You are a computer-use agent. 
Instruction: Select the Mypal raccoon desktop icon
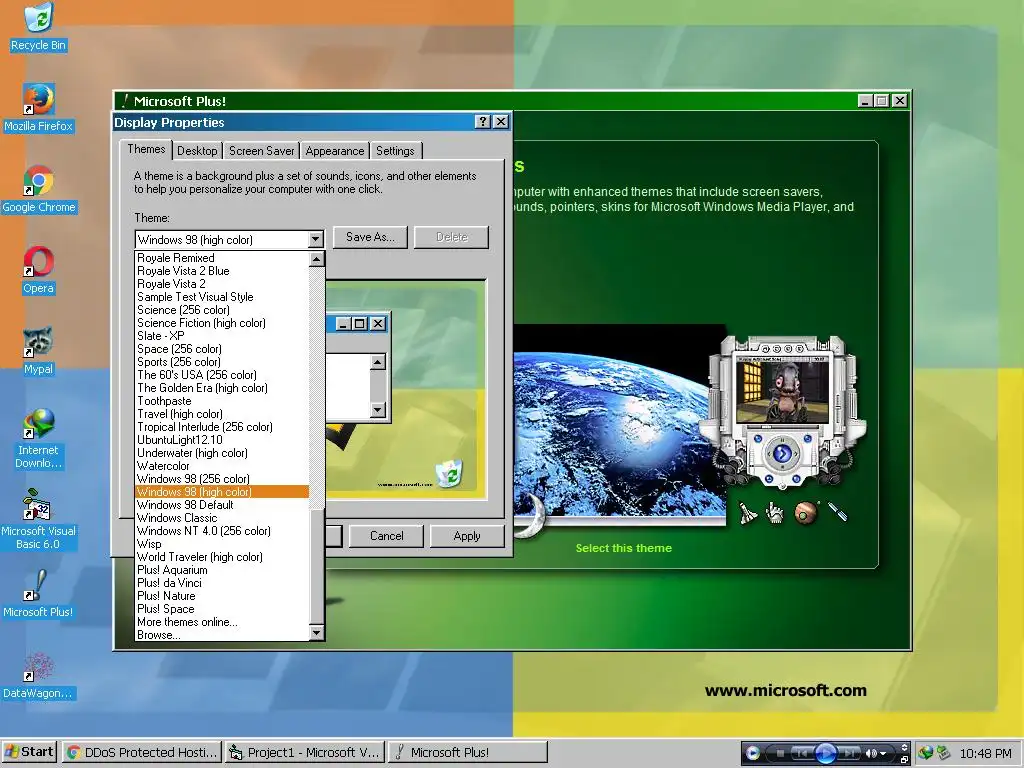[38, 351]
